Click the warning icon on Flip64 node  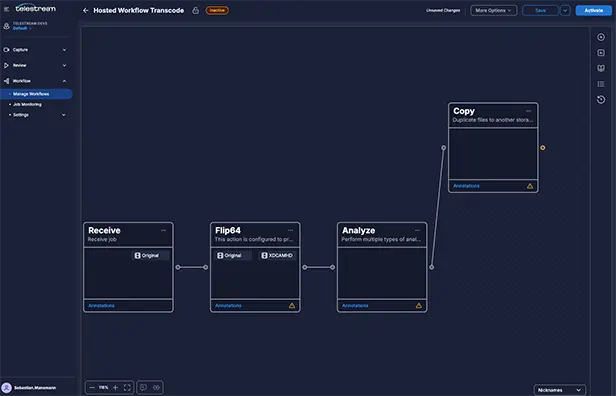(x=292, y=306)
